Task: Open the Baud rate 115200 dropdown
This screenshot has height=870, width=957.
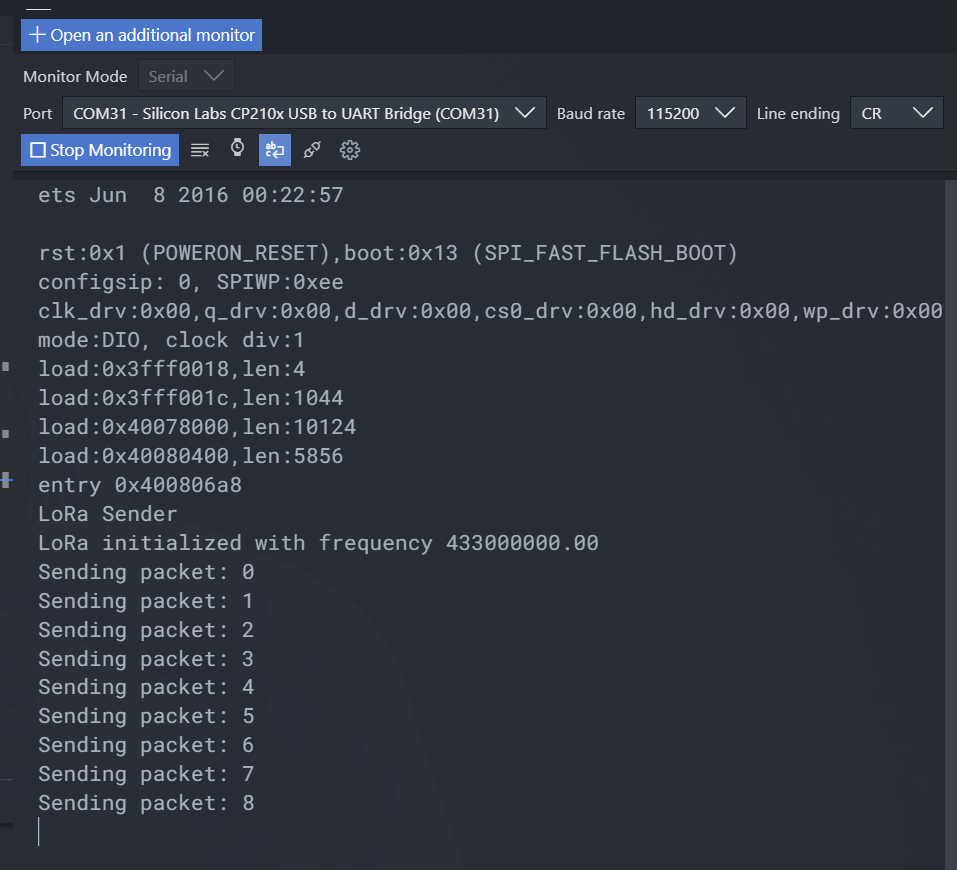Action: tap(690, 114)
